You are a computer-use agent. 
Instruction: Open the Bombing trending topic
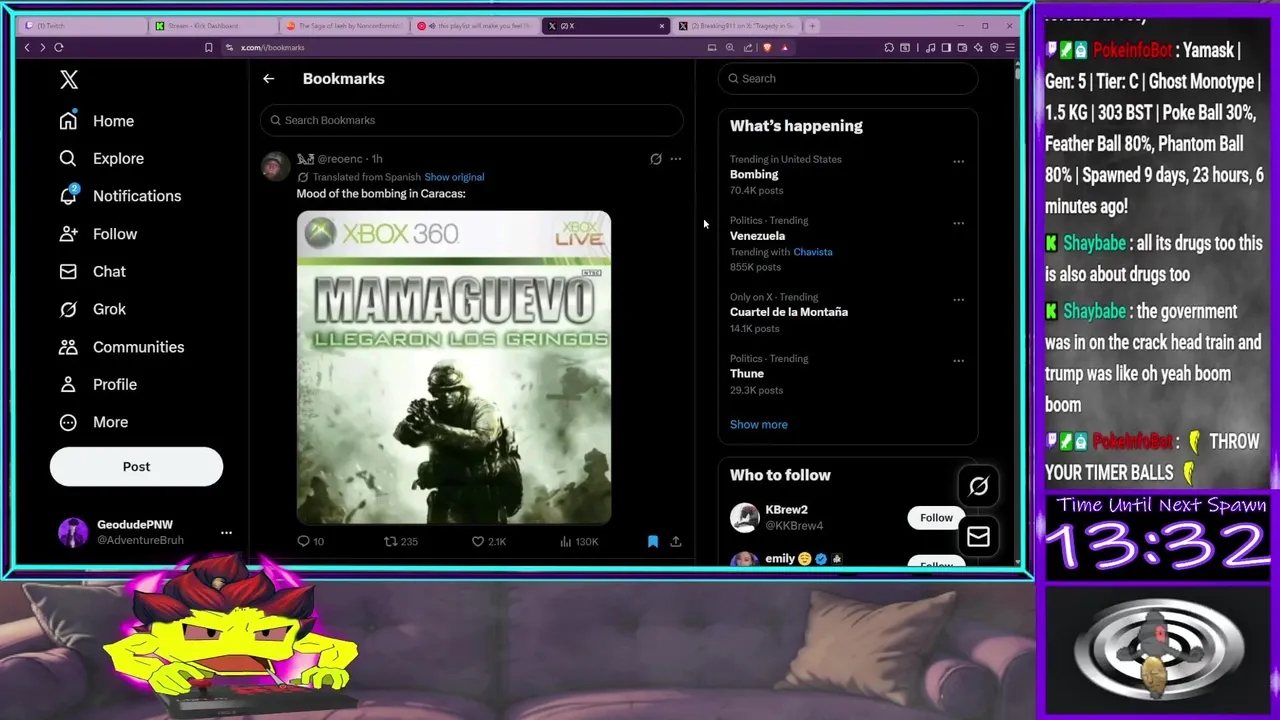(754, 174)
